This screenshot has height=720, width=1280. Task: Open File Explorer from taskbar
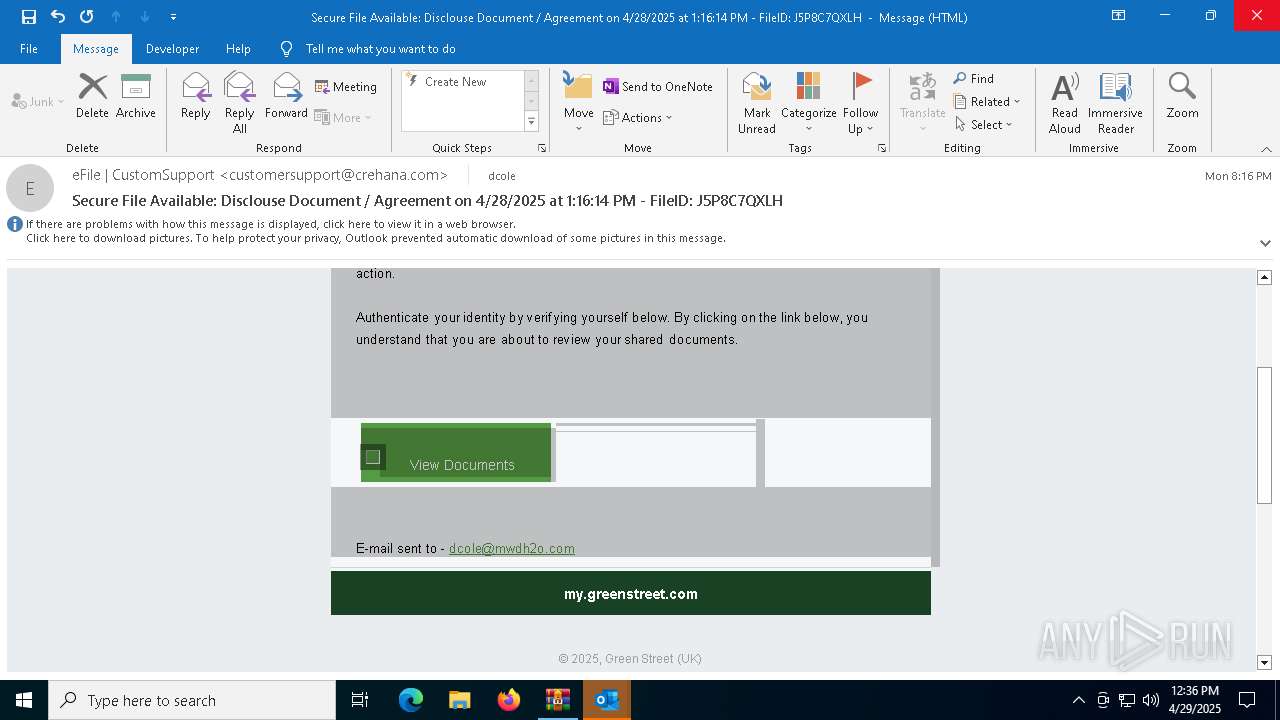pyautogui.click(x=459, y=700)
